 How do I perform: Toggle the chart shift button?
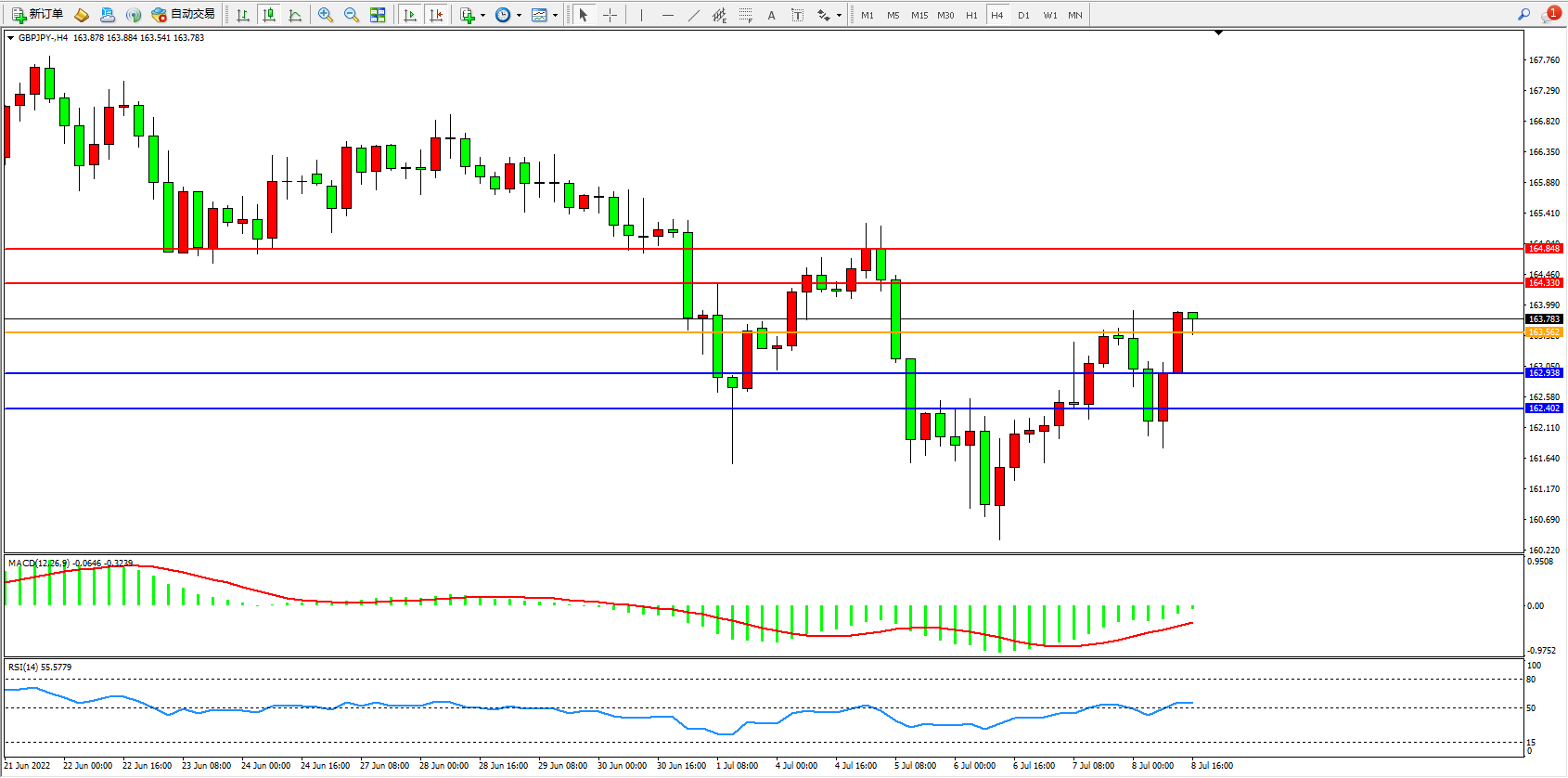[x=436, y=15]
